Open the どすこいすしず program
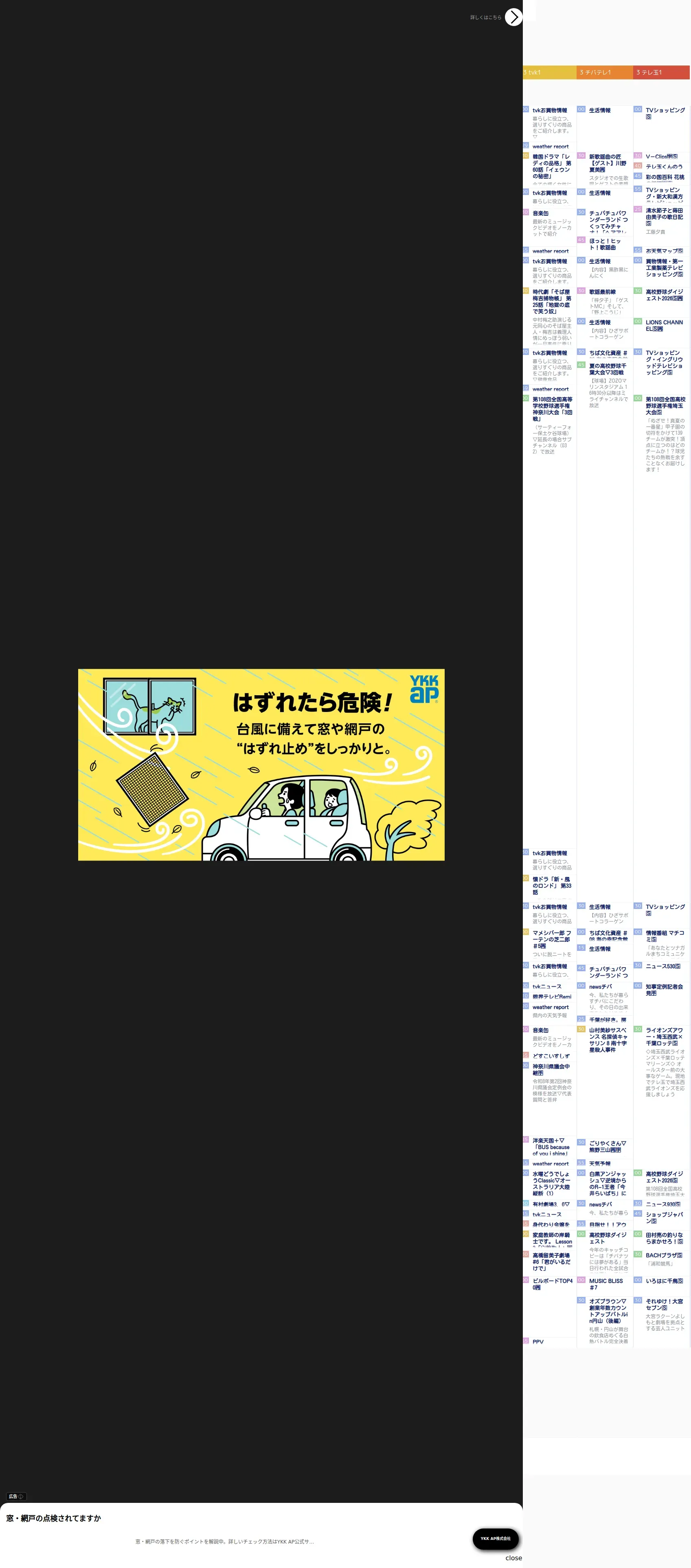691x1568 pixels. (551, 1056)
